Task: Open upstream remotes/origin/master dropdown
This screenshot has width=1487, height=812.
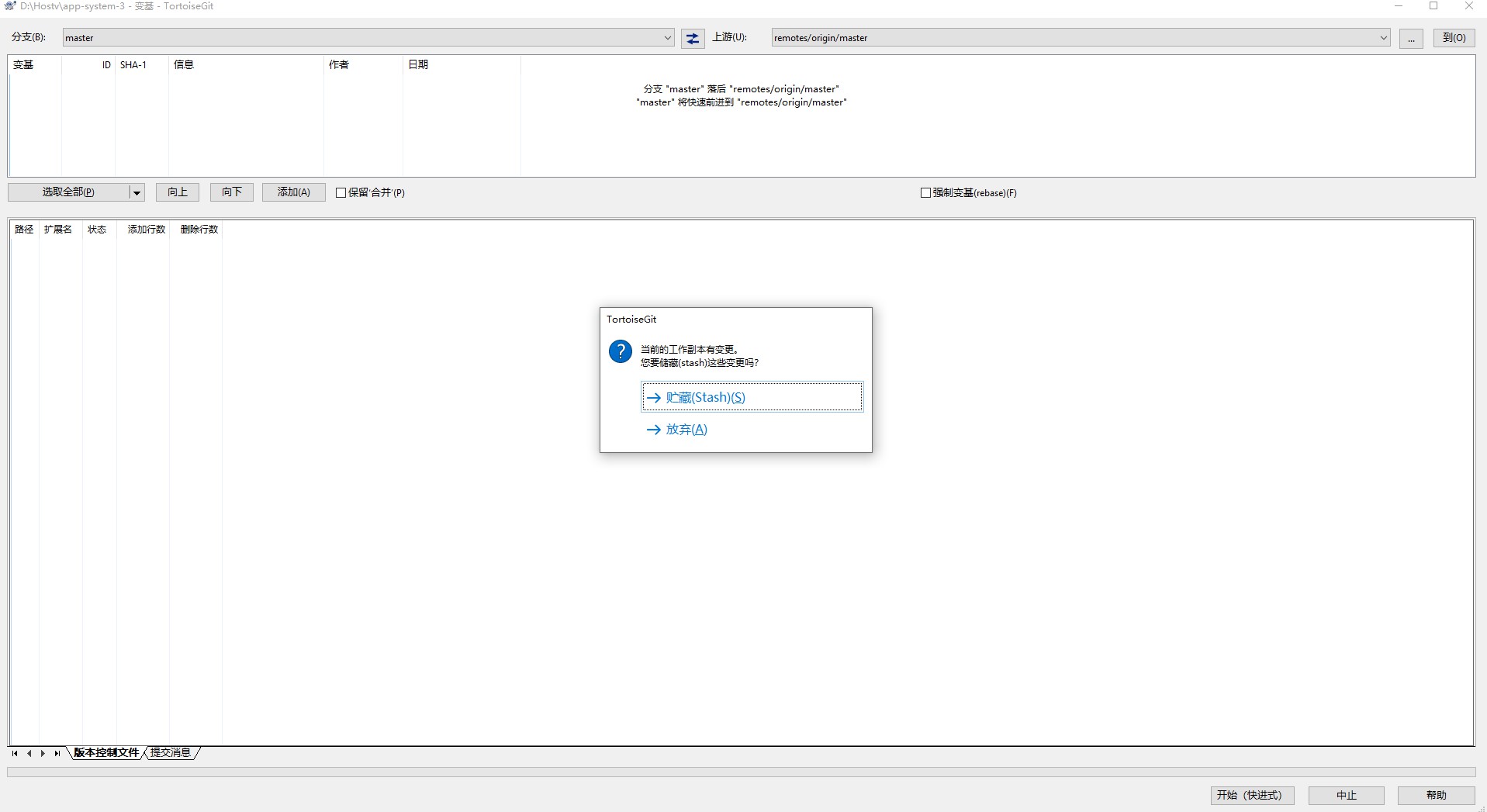Action: [x=1383, y=38]
